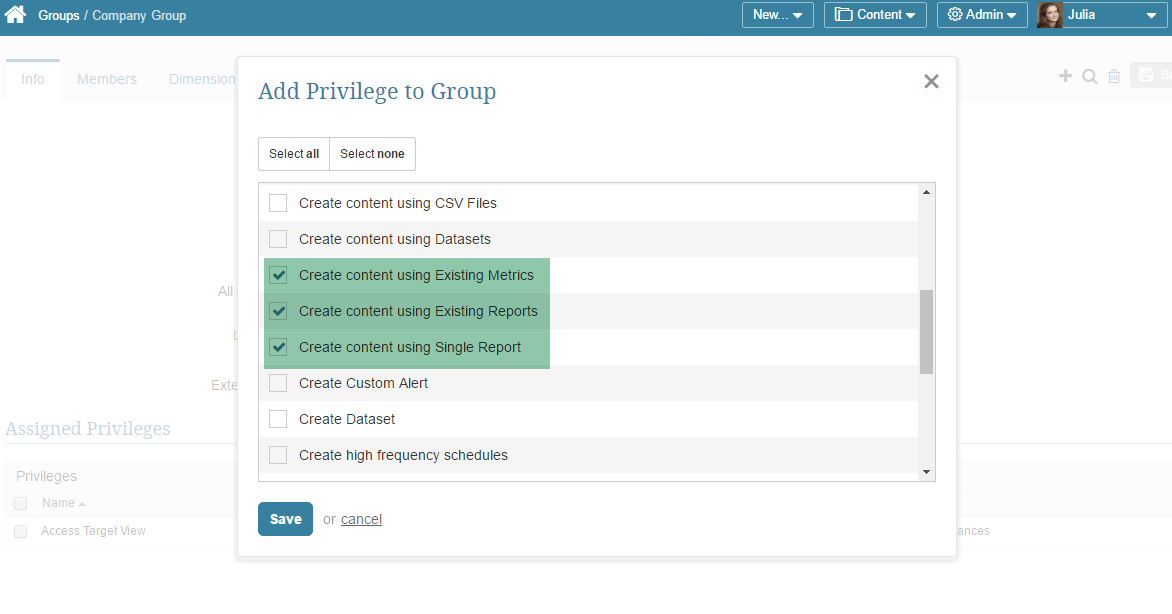
Task: Switch to the Members tab
Action: tap(106, 78)
